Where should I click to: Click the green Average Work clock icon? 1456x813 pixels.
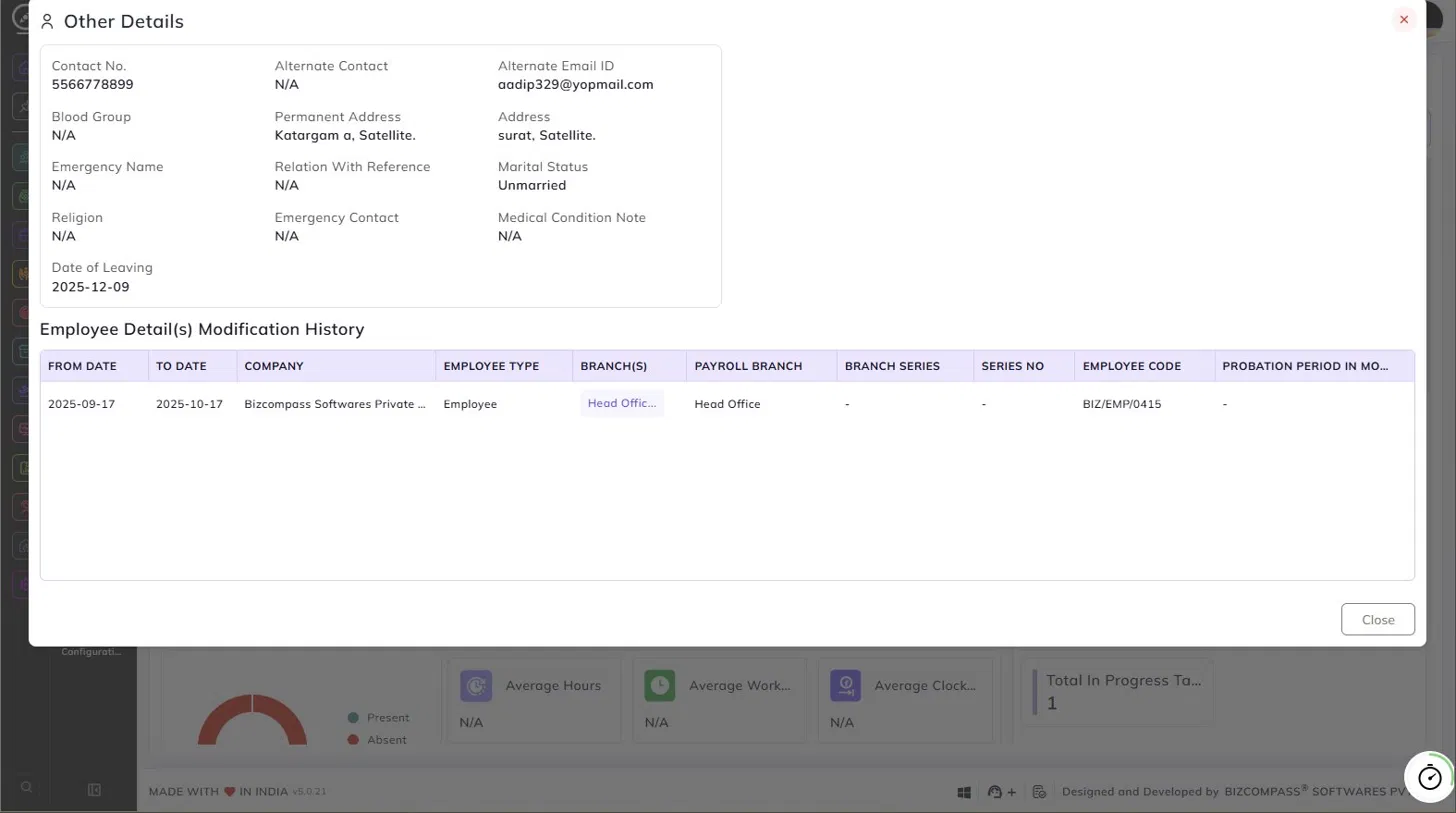point(660,686)
